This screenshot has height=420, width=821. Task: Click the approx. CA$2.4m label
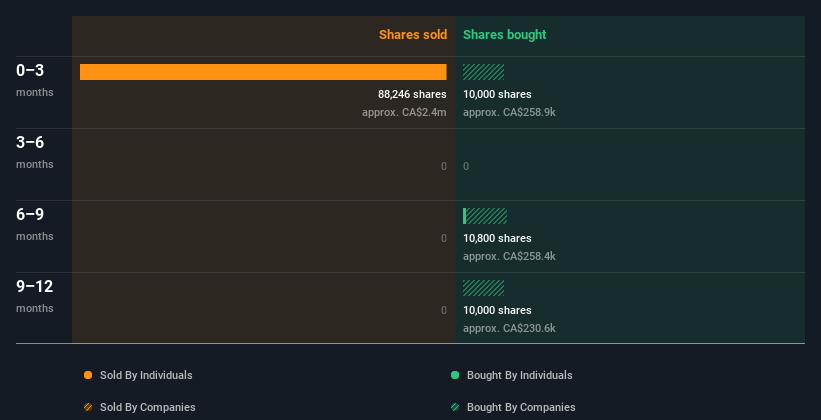(x=404, y=113)
